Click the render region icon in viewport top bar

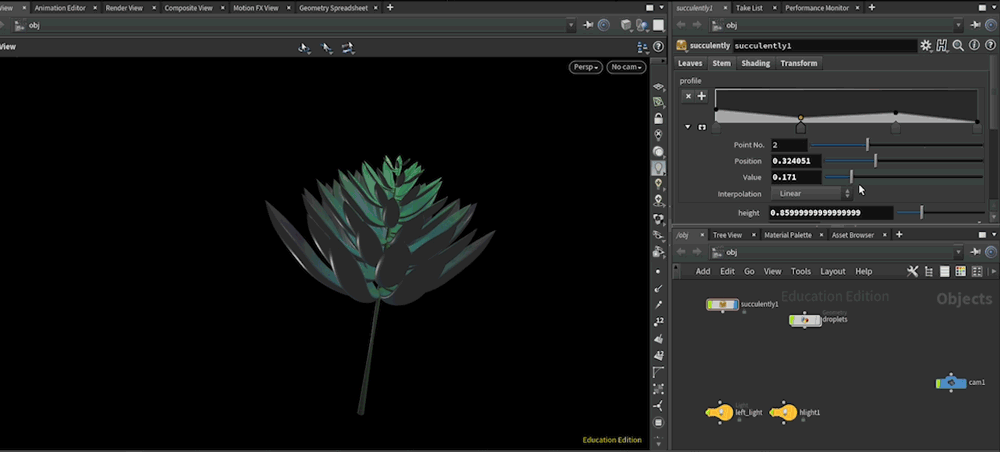point(658,26)
